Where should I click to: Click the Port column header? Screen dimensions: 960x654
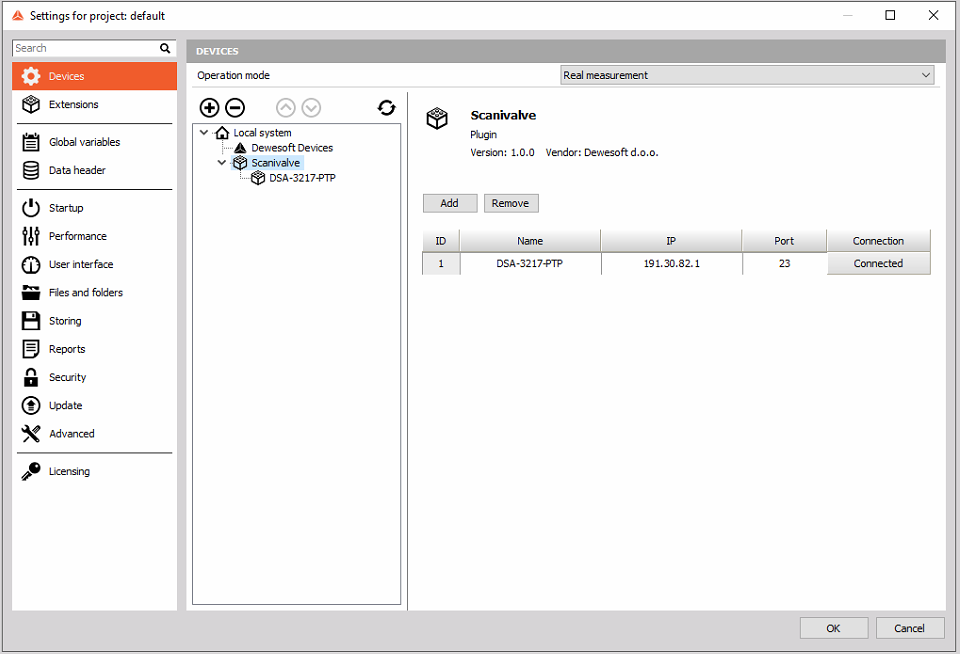pos(784,241)
